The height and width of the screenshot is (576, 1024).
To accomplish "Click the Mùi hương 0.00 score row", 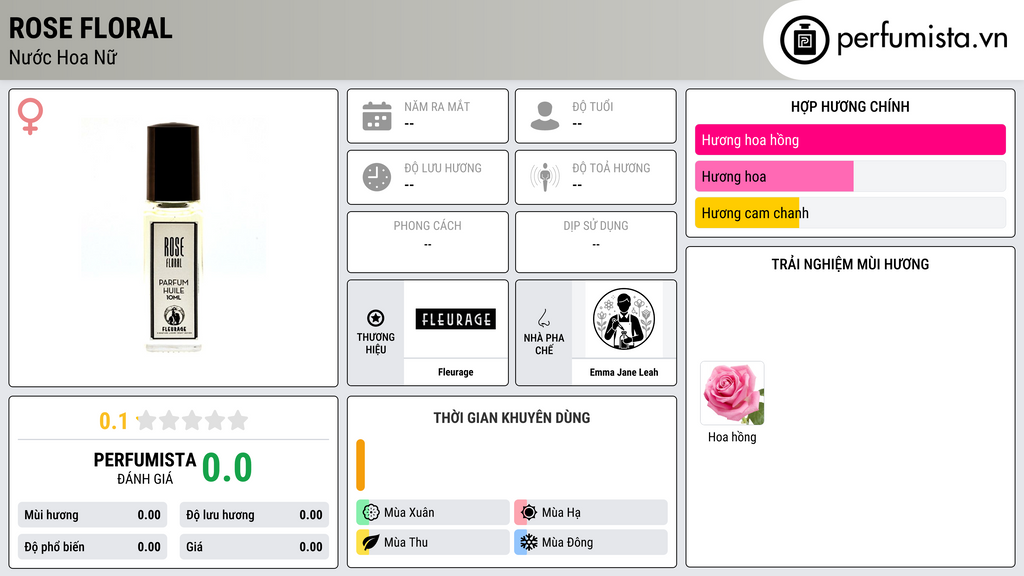I will [92, 515].
